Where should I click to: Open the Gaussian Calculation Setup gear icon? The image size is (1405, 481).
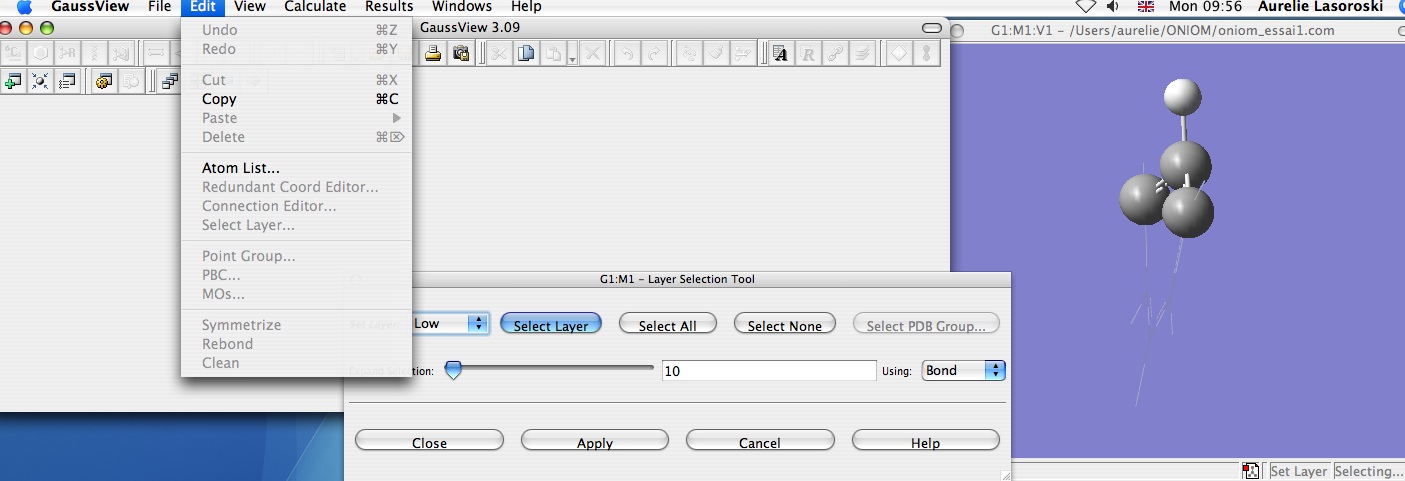tap(103, 82)
